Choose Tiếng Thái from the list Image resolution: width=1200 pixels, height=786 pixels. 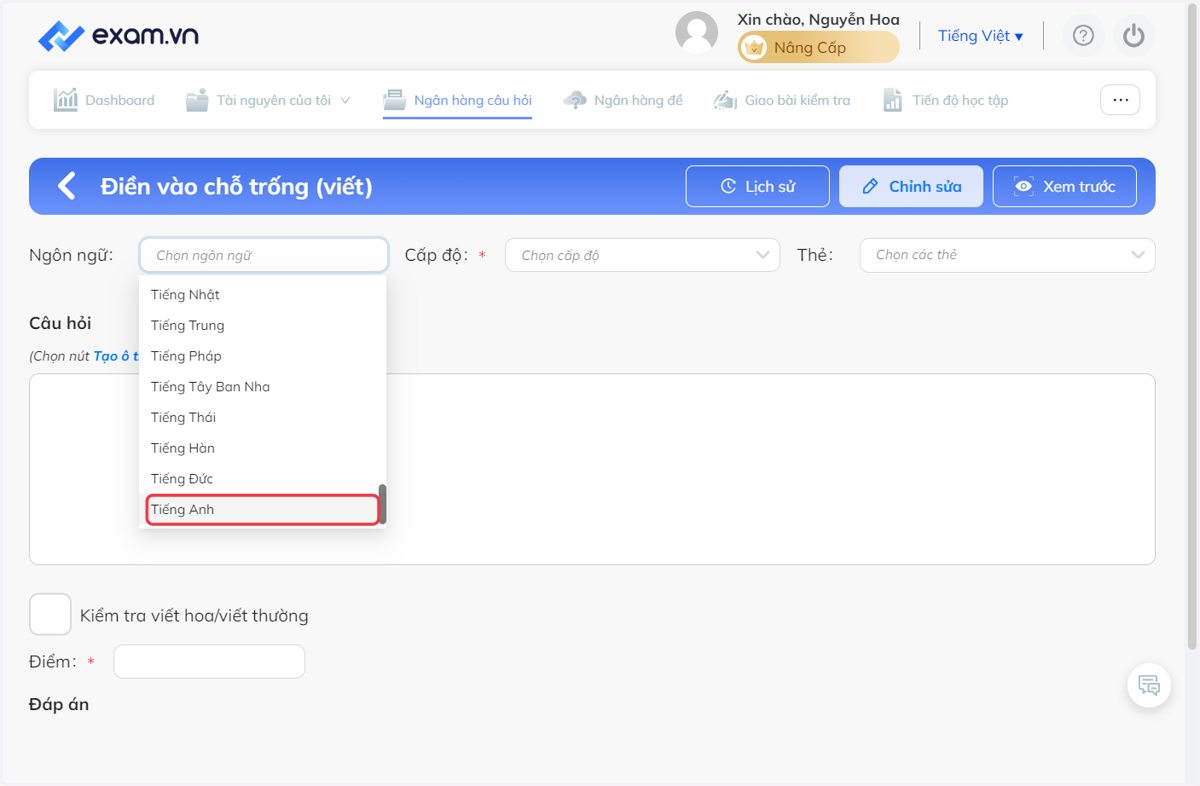click(262, 417)
